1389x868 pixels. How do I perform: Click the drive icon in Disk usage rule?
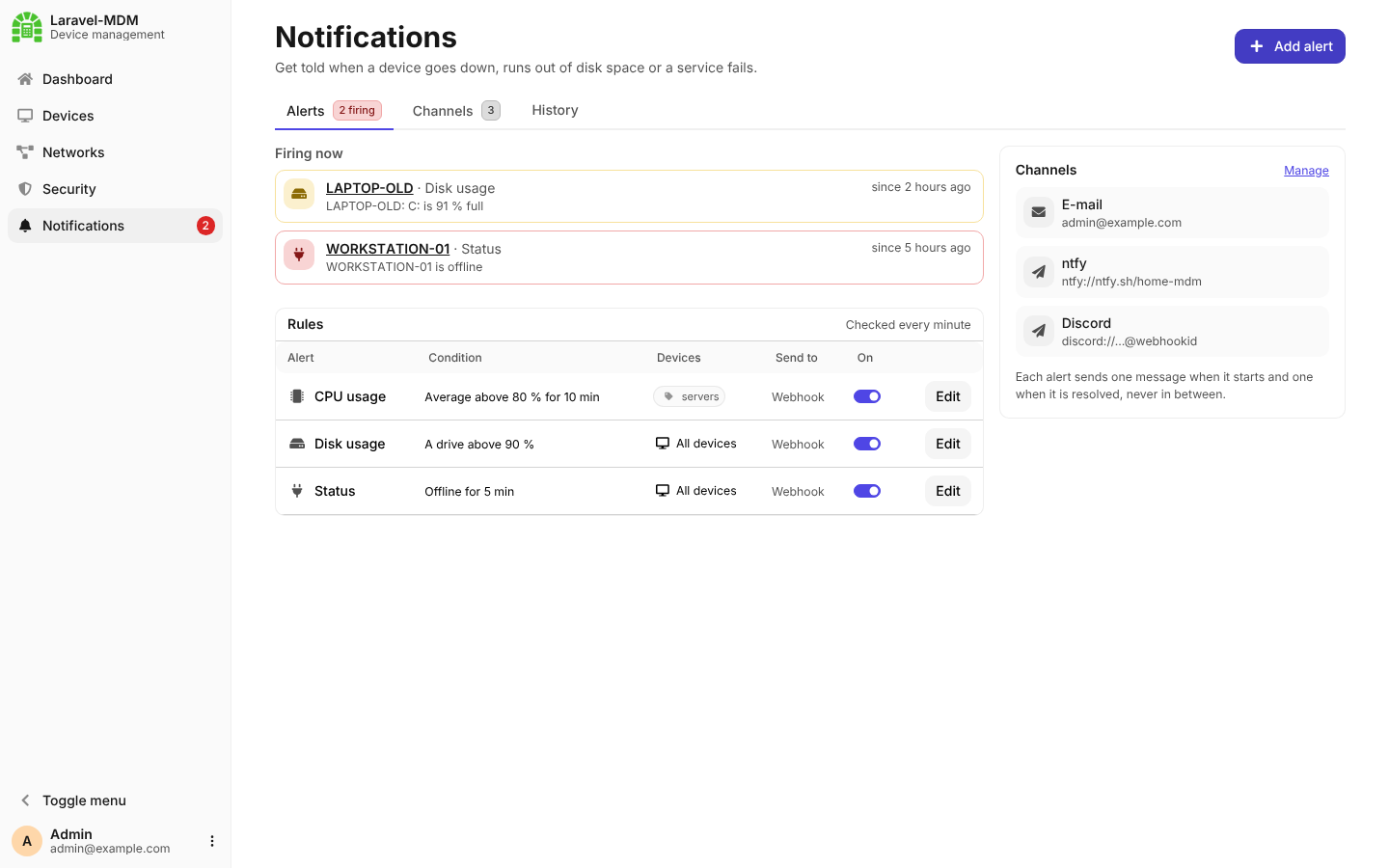coord(297,444)
